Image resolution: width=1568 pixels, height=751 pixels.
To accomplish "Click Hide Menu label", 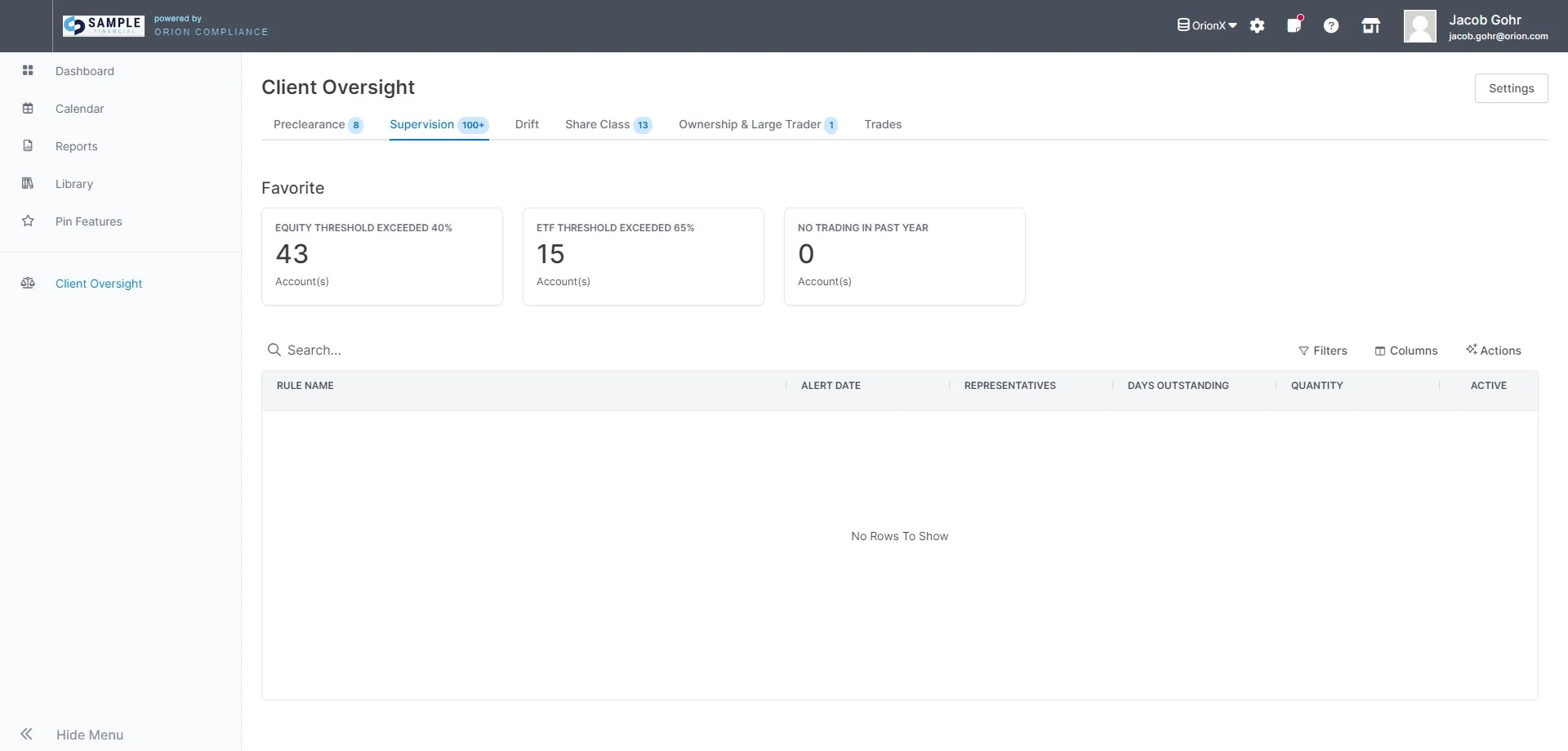I will coord(90,735).
